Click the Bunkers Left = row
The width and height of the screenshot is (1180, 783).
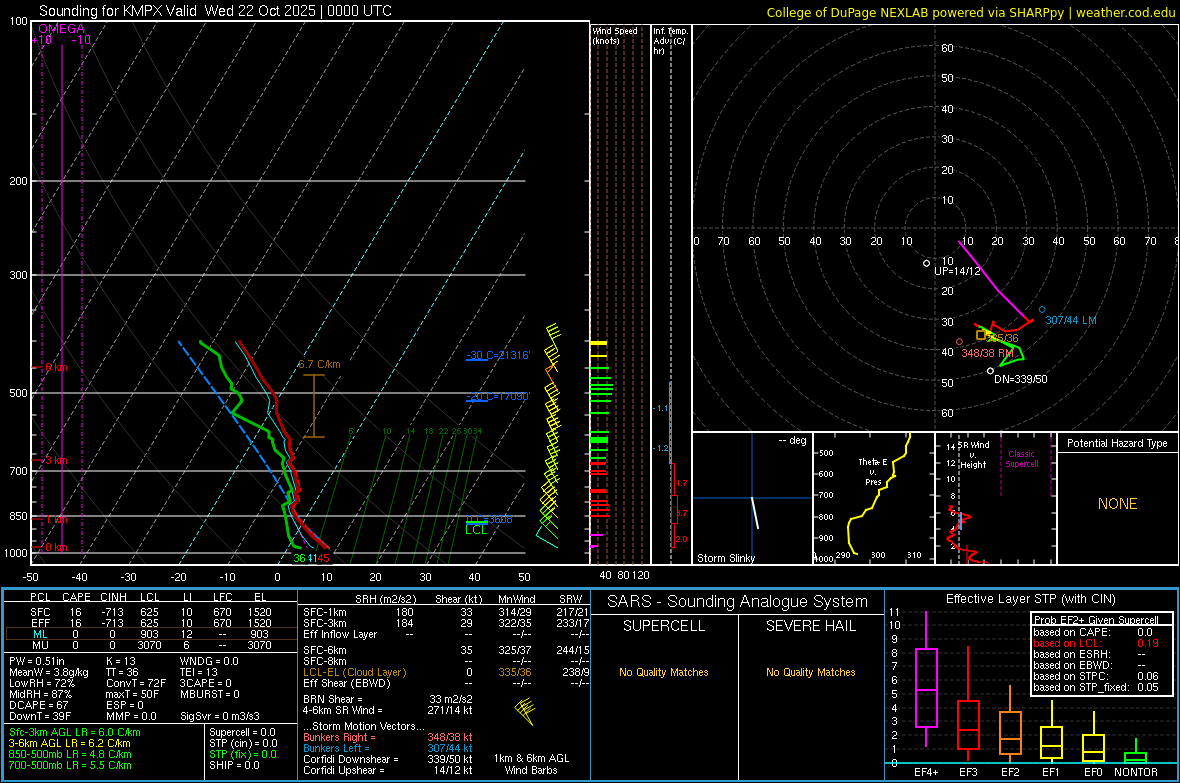click(388, 748)
